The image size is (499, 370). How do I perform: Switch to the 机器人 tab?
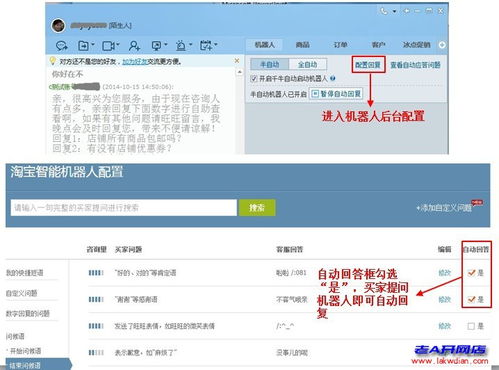[264, 45]
